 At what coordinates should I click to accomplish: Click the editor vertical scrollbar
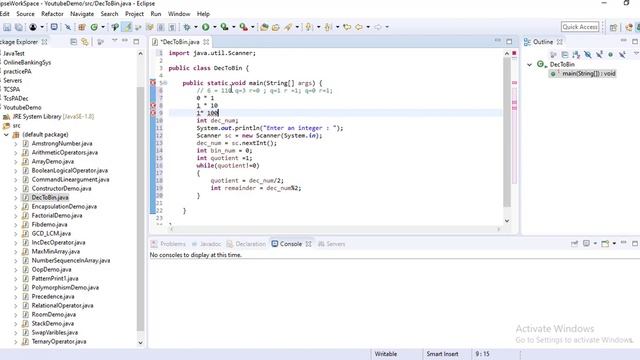[507, 132]
